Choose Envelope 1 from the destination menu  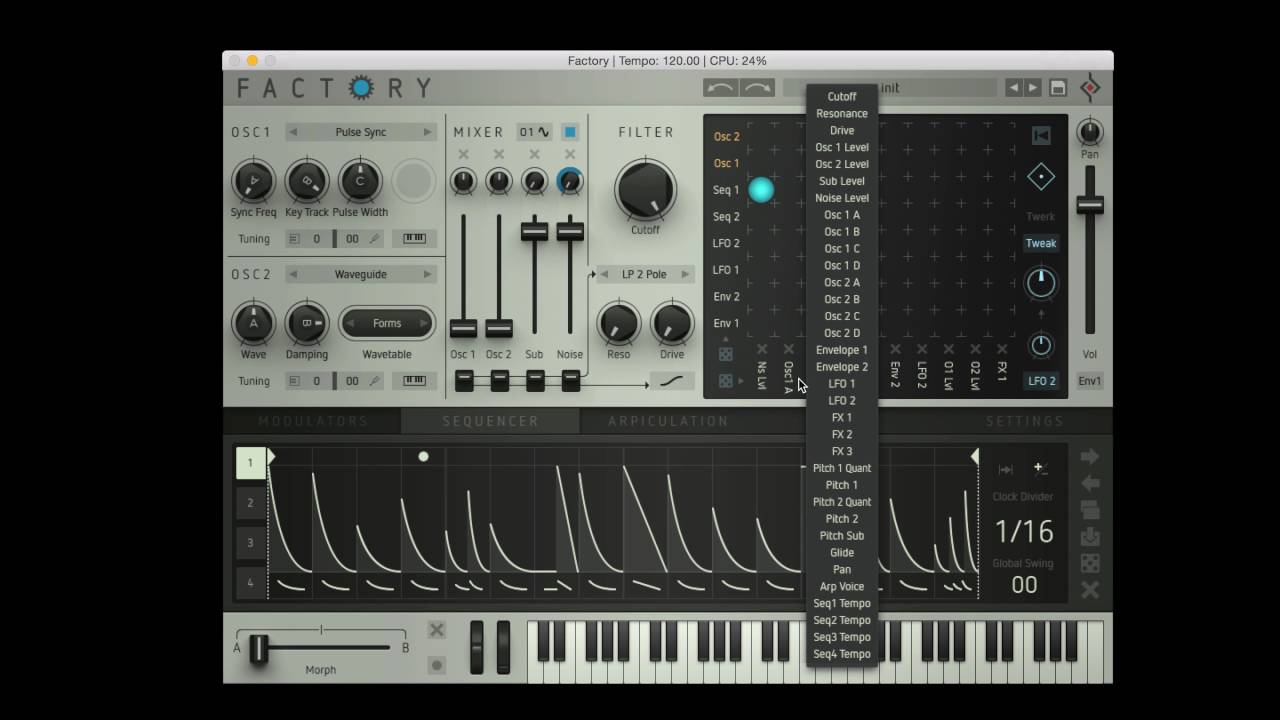click(x=842, y=350)
